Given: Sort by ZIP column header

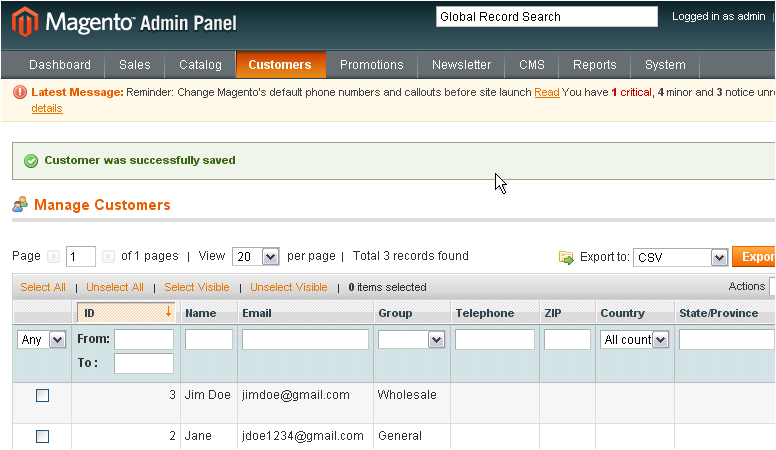Looking at the screenshot, I should click(x=553, y=313).
